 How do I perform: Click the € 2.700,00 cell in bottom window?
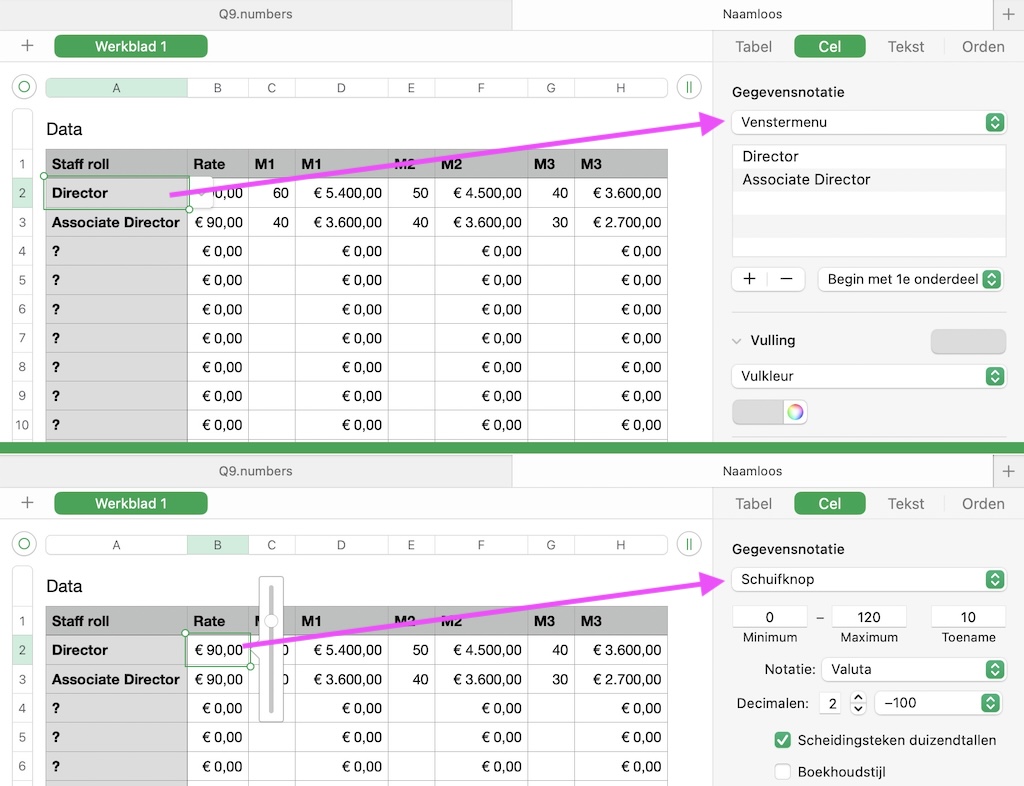click(620, 679)
